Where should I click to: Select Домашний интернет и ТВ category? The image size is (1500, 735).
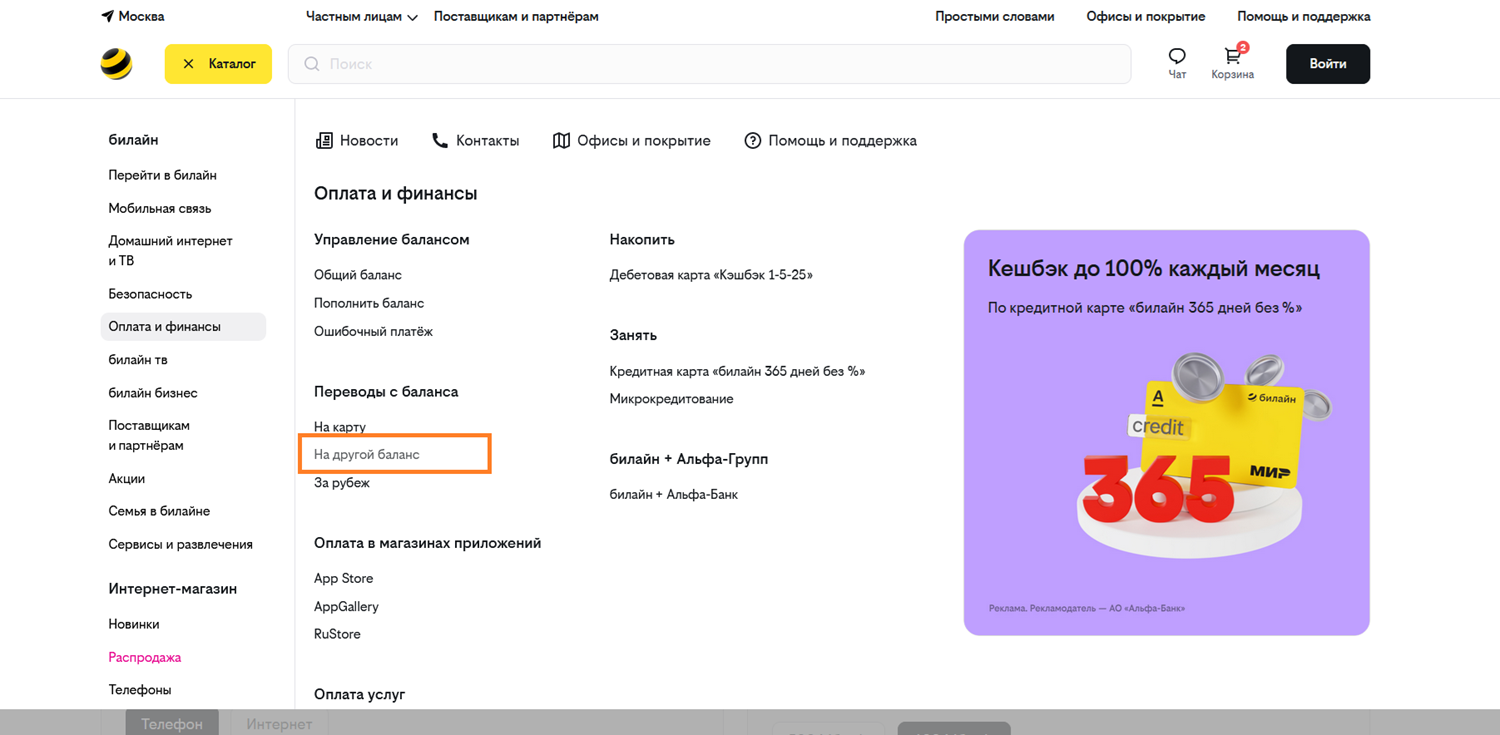(171, 251)
